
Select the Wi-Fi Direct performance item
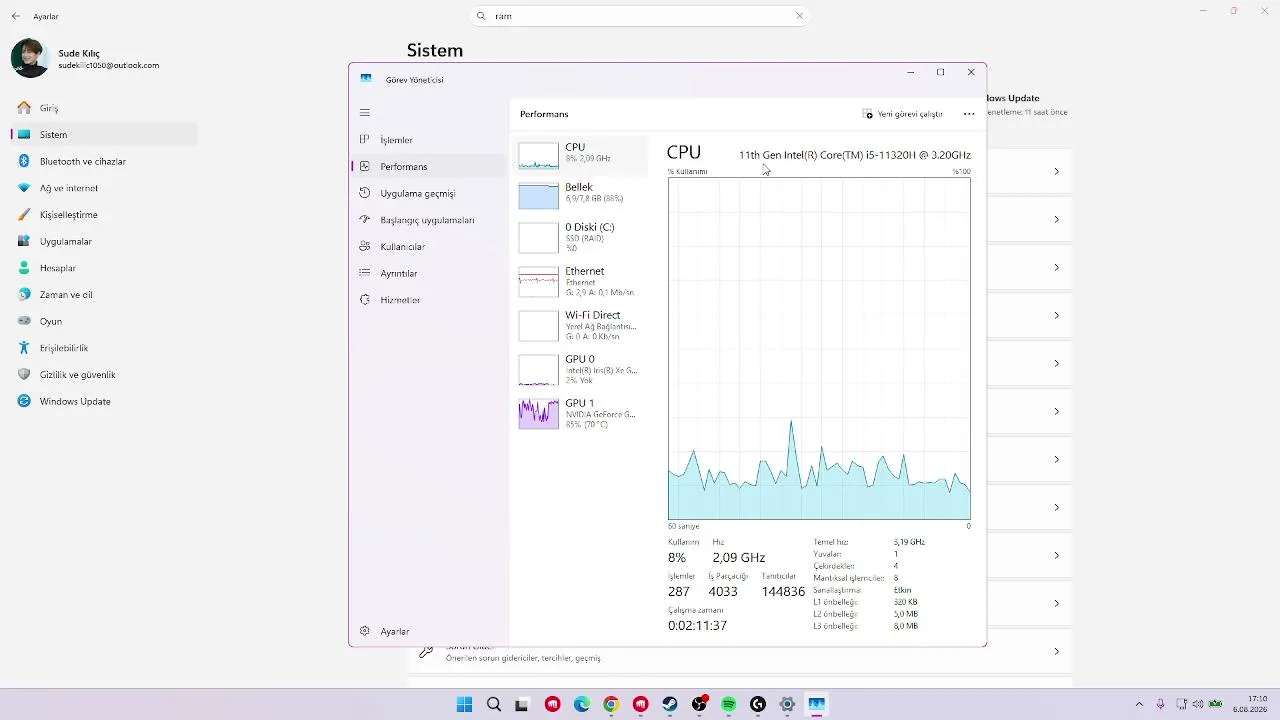point(581,325)
